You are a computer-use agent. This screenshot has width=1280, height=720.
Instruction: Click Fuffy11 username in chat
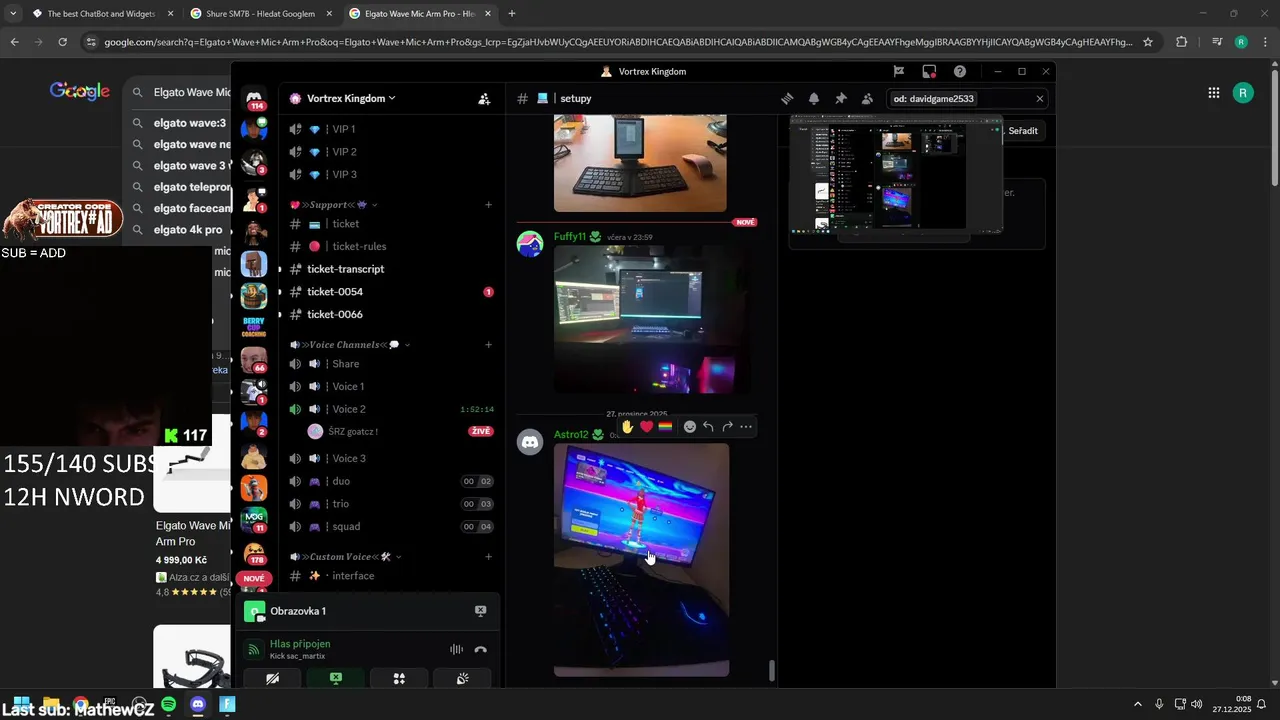570,237
